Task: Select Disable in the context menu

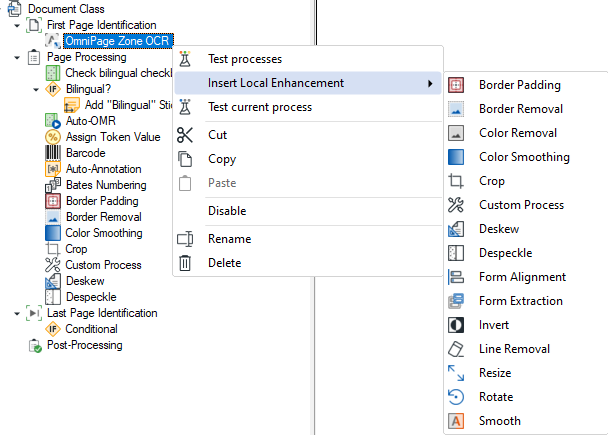Action: 226,211
